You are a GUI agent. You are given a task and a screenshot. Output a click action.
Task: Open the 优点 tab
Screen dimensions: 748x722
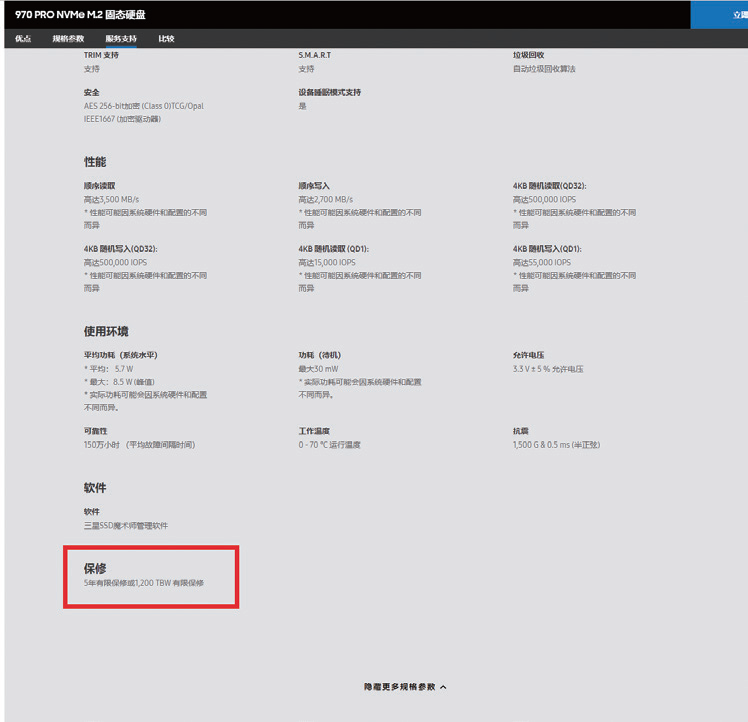tap(23, 39)
